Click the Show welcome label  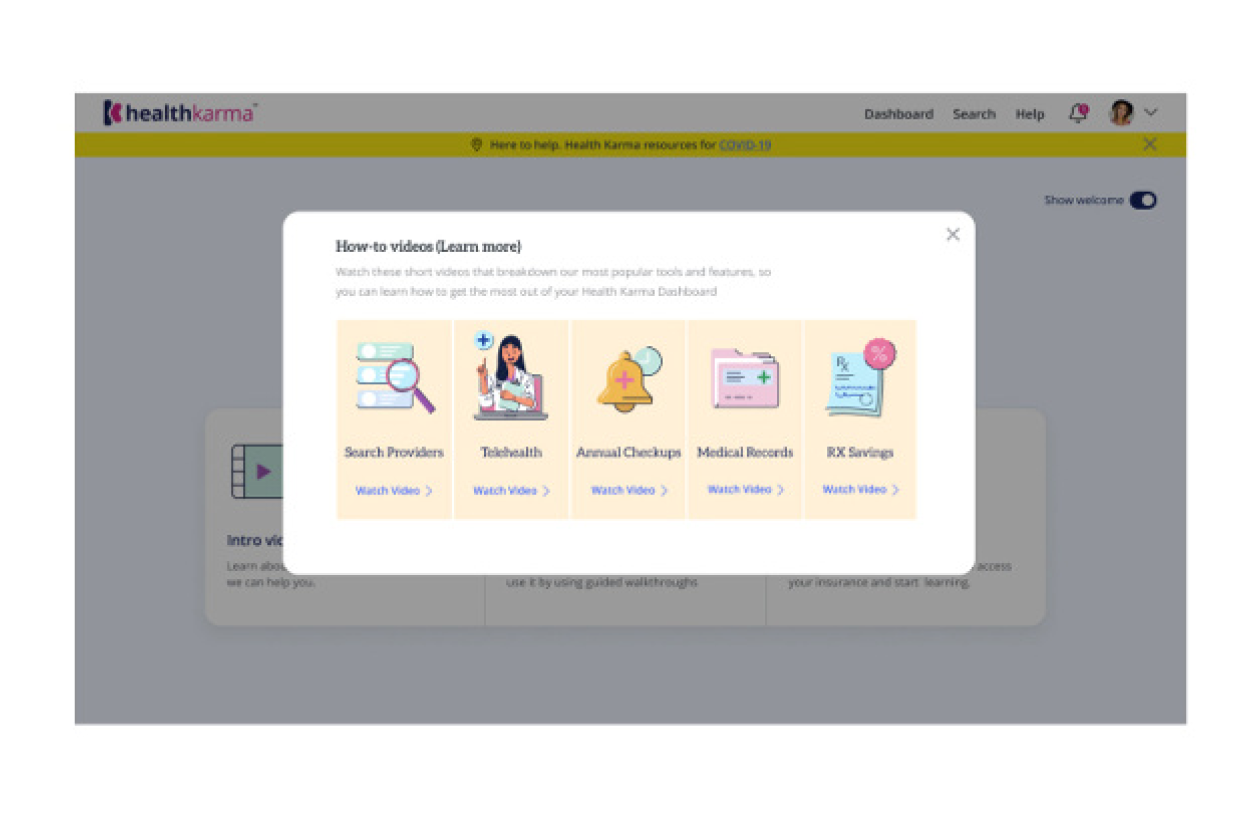[x=1084, y=200]
